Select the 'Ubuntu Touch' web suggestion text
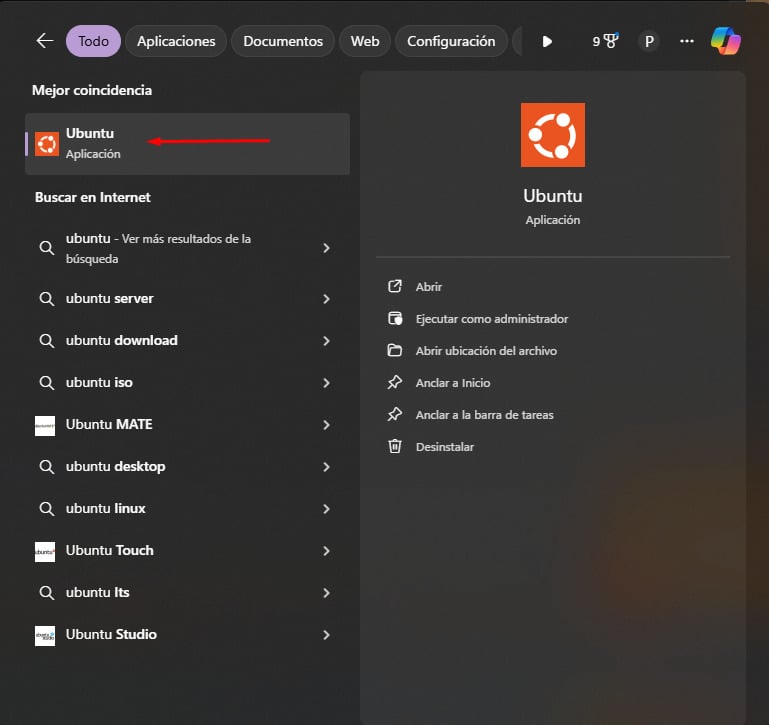Viewport: 769px width, 725px height. [x=109, y=550]
